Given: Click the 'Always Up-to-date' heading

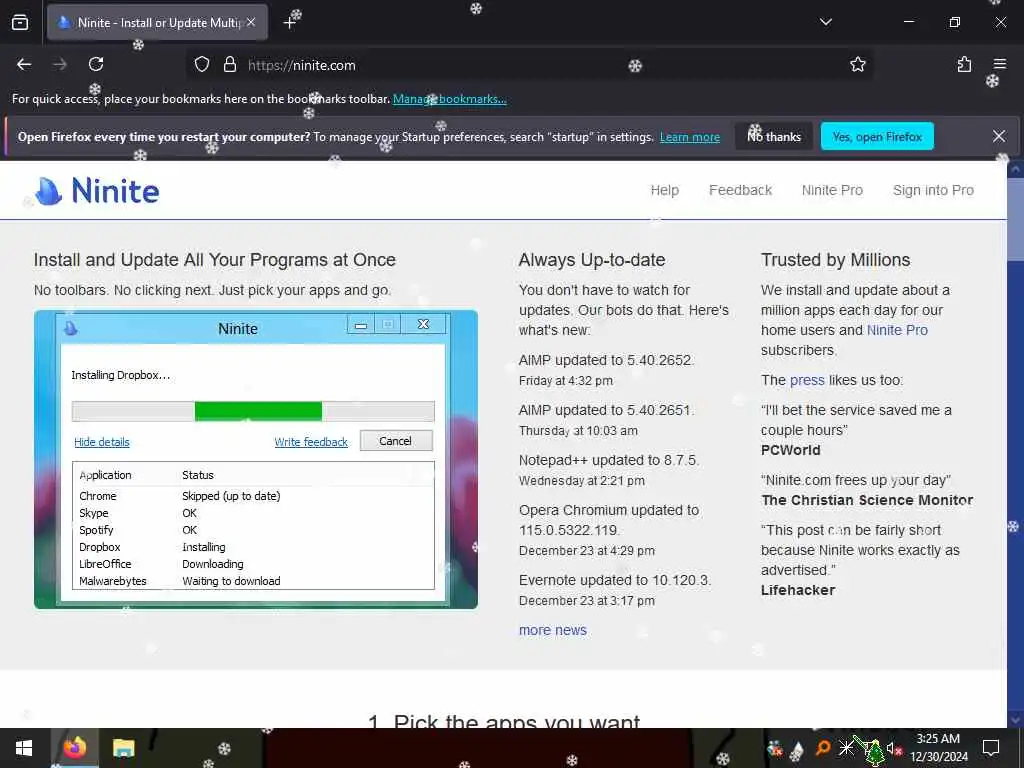Looking at the screenshot, I should tap(592, 260).
